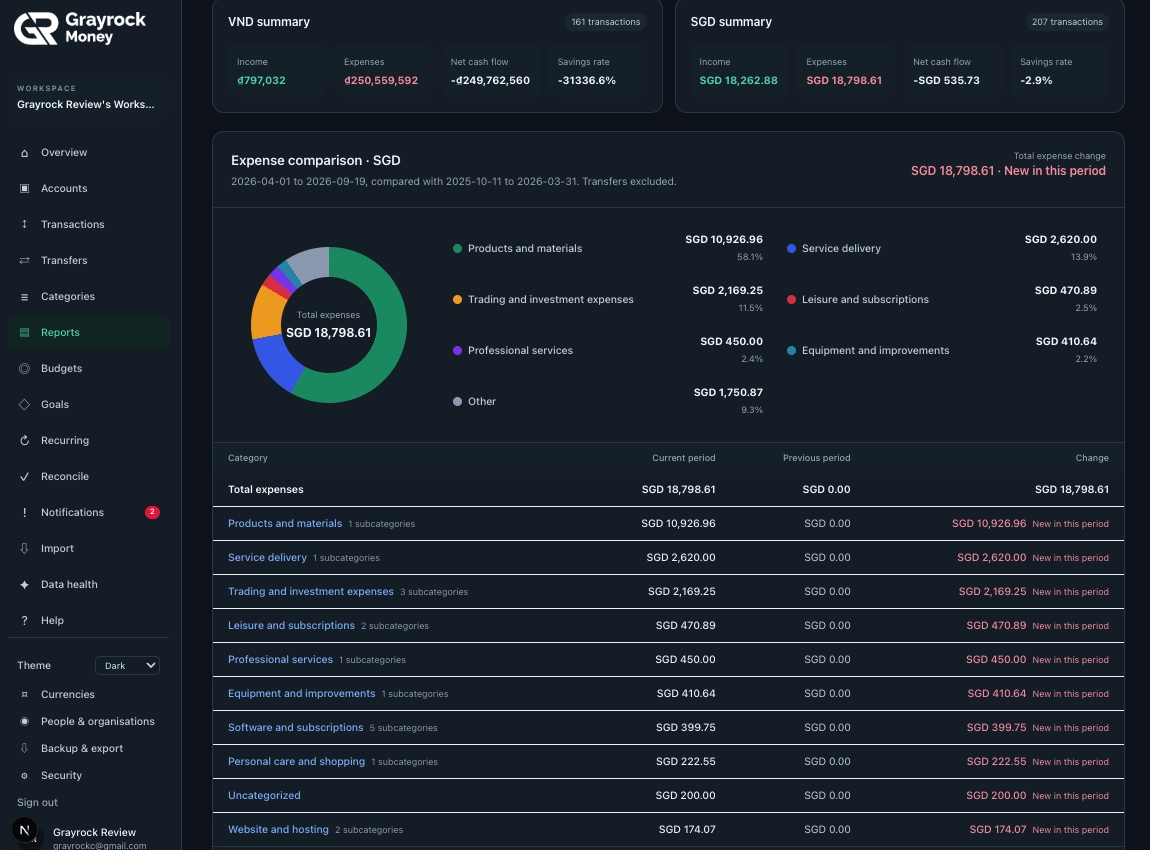Click the Current period column header
This screenshot has height=850, width=1150.
pyautogui.click(x=684, y=458)
